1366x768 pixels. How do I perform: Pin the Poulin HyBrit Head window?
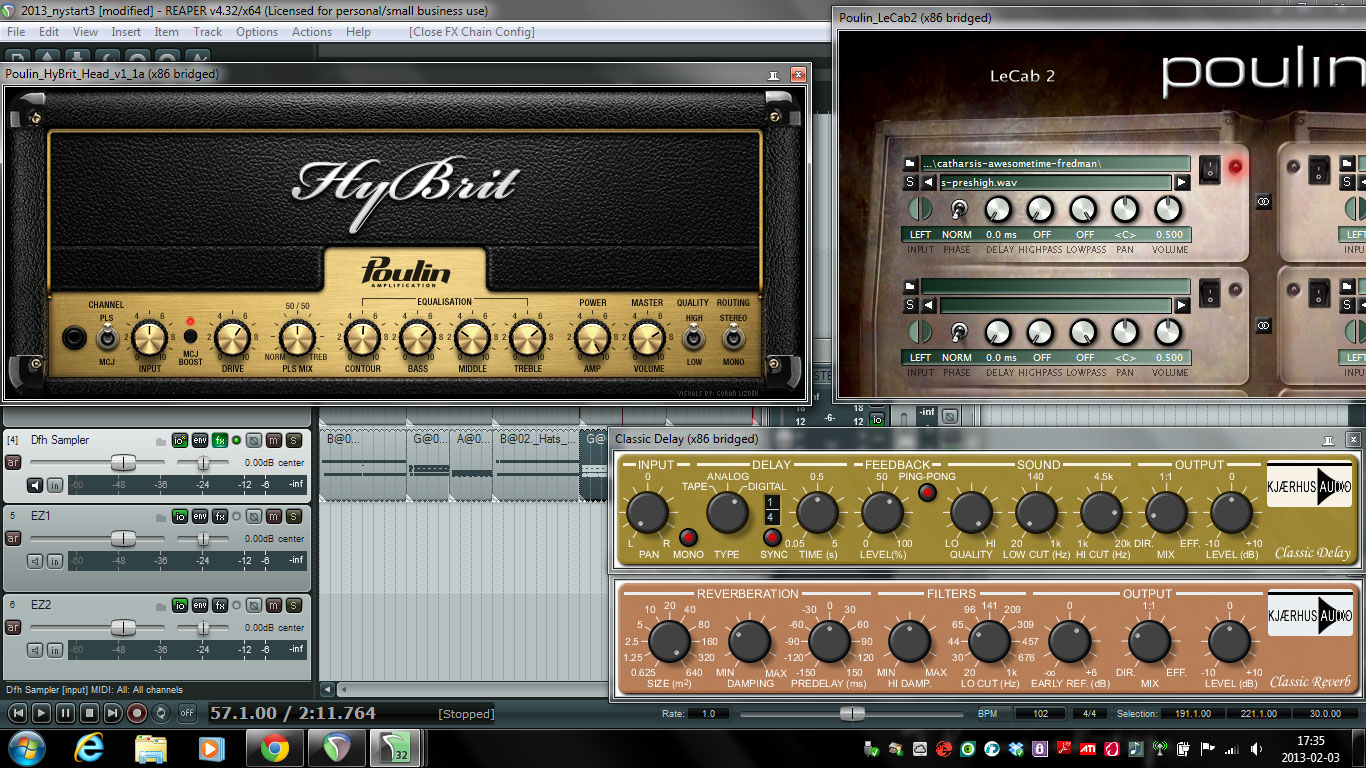[x=775, y=74]
